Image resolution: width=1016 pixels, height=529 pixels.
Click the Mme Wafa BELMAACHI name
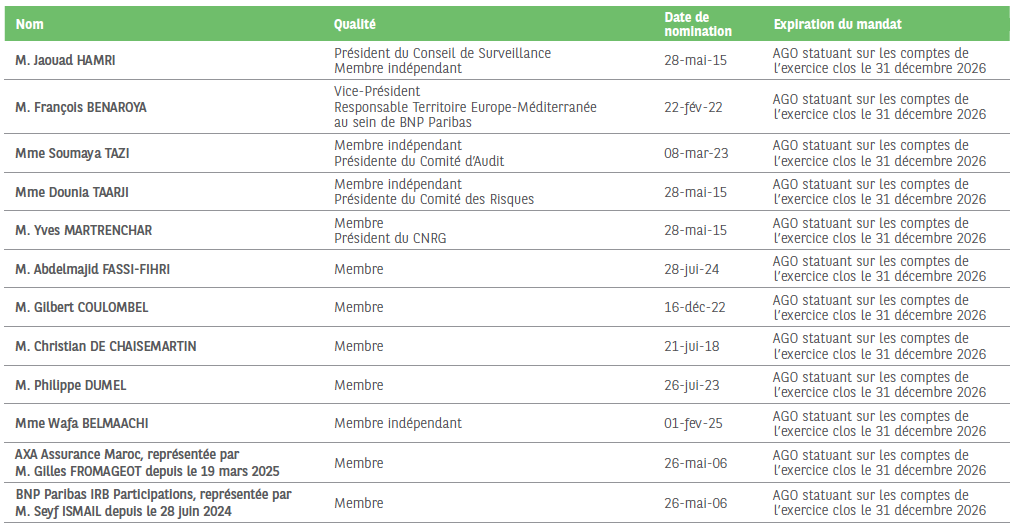tap(82, 424)
